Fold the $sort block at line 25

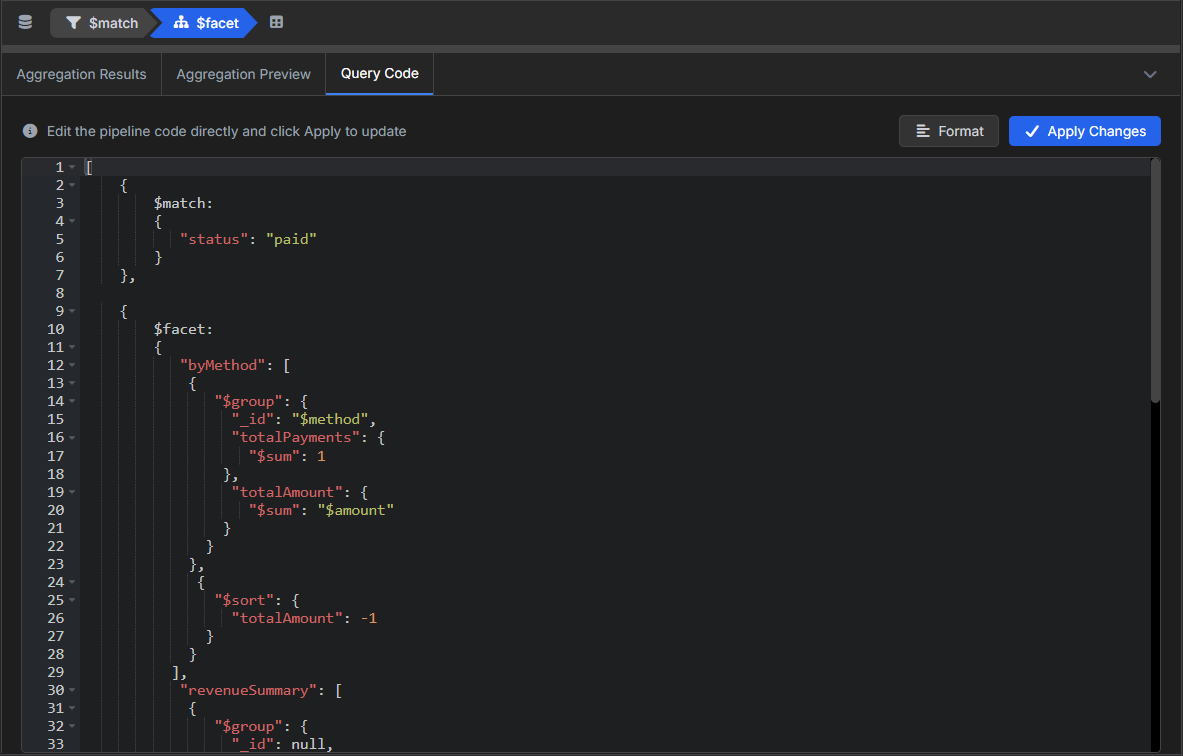(72, 601)
